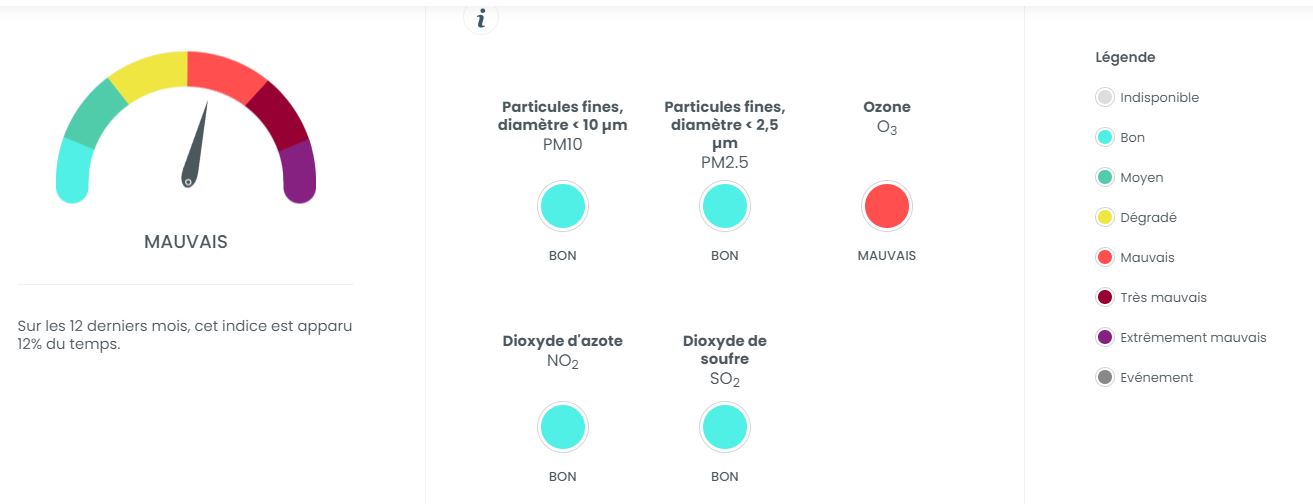Click the info icon above pollutants
Viewport: 1313px width, 504px height.
tap(481, 18)
